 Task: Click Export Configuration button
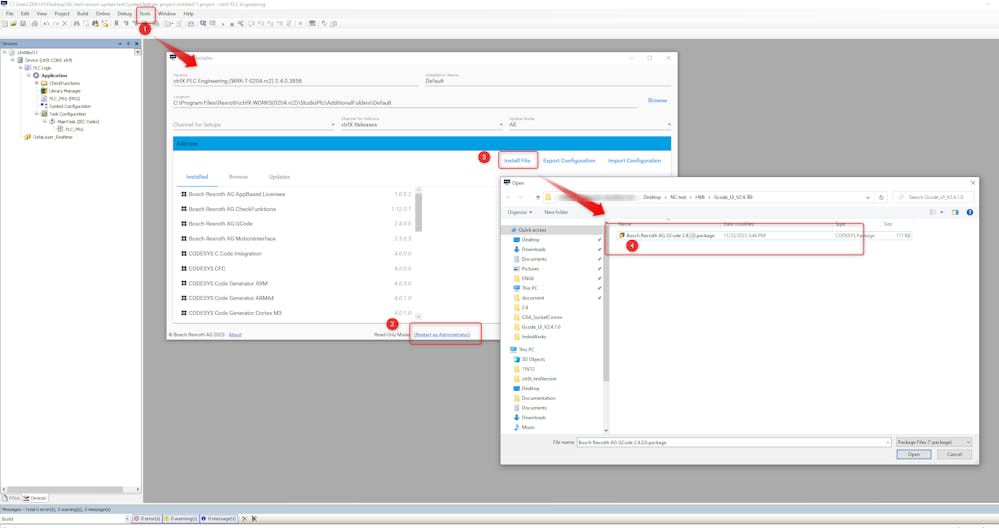(x=569, y=161)
